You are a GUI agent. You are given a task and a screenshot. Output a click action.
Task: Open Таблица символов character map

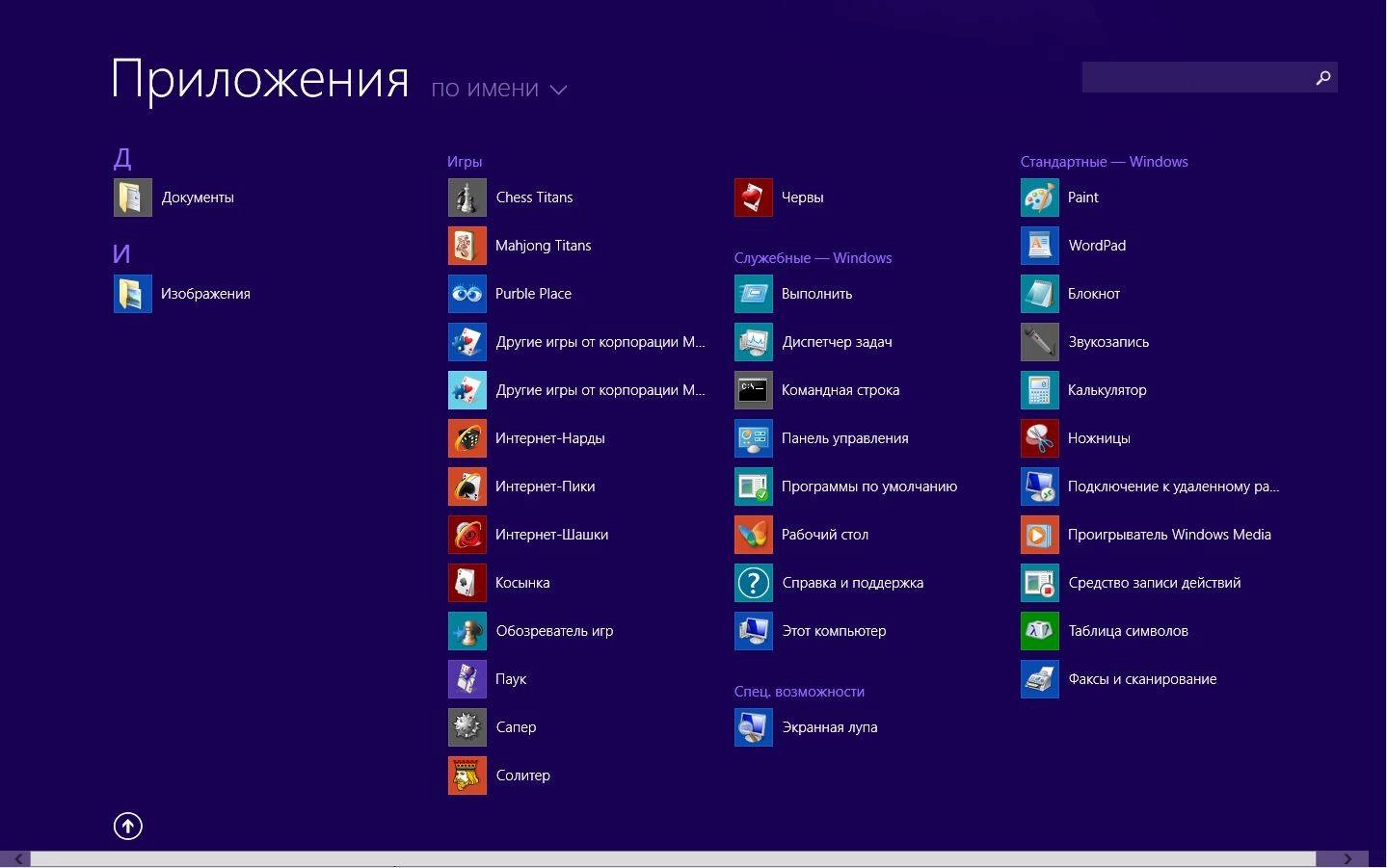[1105, 631]
